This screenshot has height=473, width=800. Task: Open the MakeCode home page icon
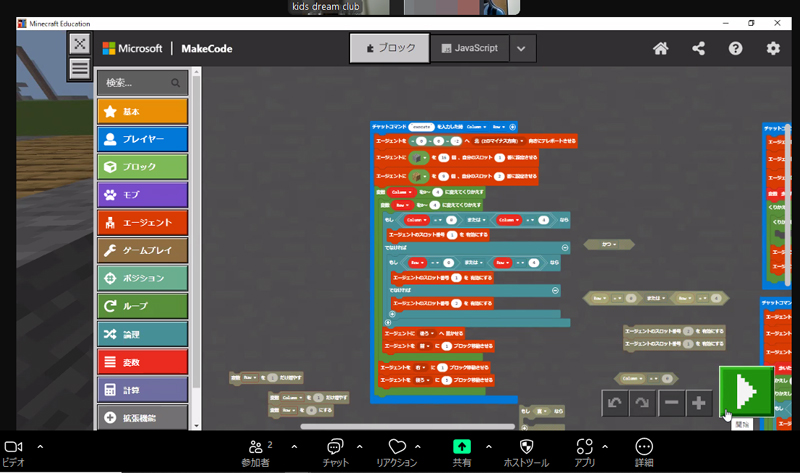(661, 48)
